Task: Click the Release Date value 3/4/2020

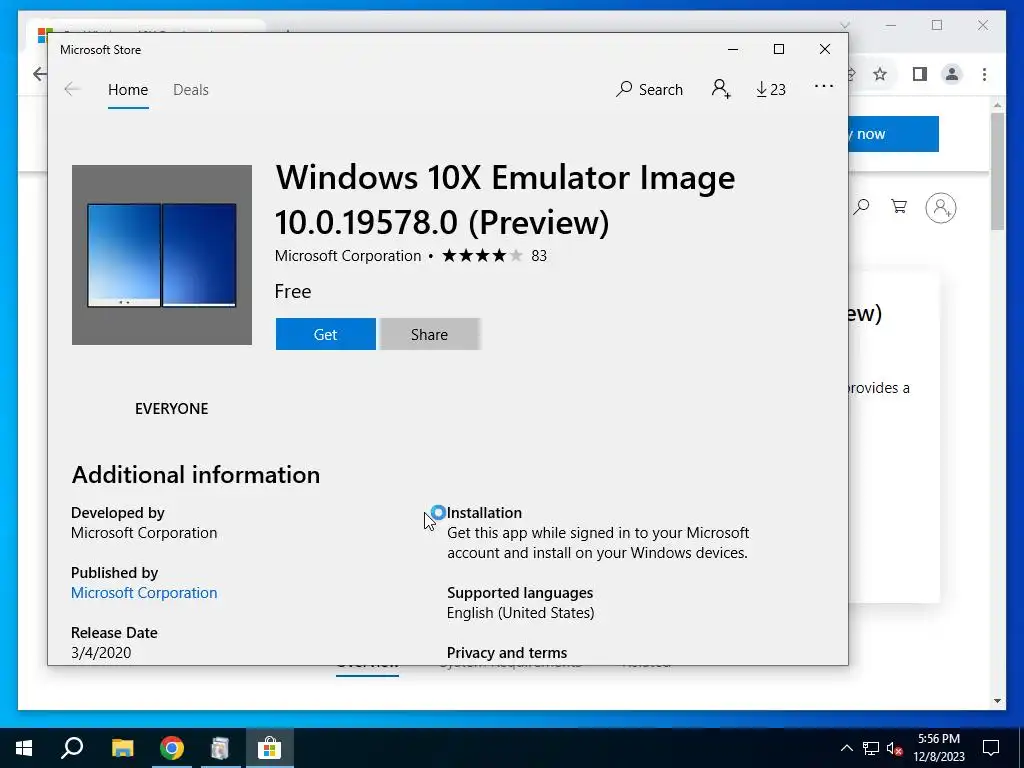Action: 101,652
